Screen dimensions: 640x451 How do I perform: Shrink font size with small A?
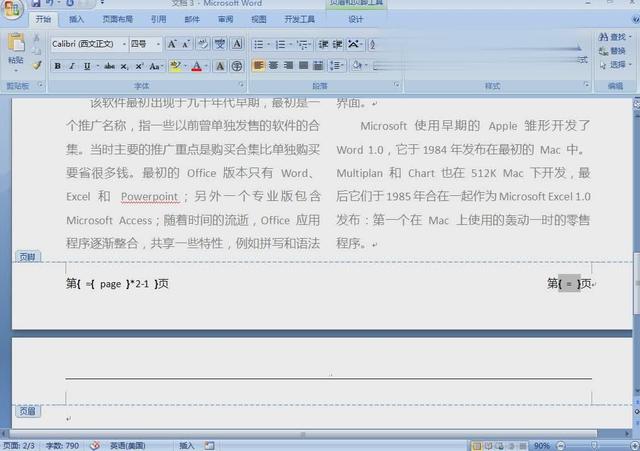186,44
